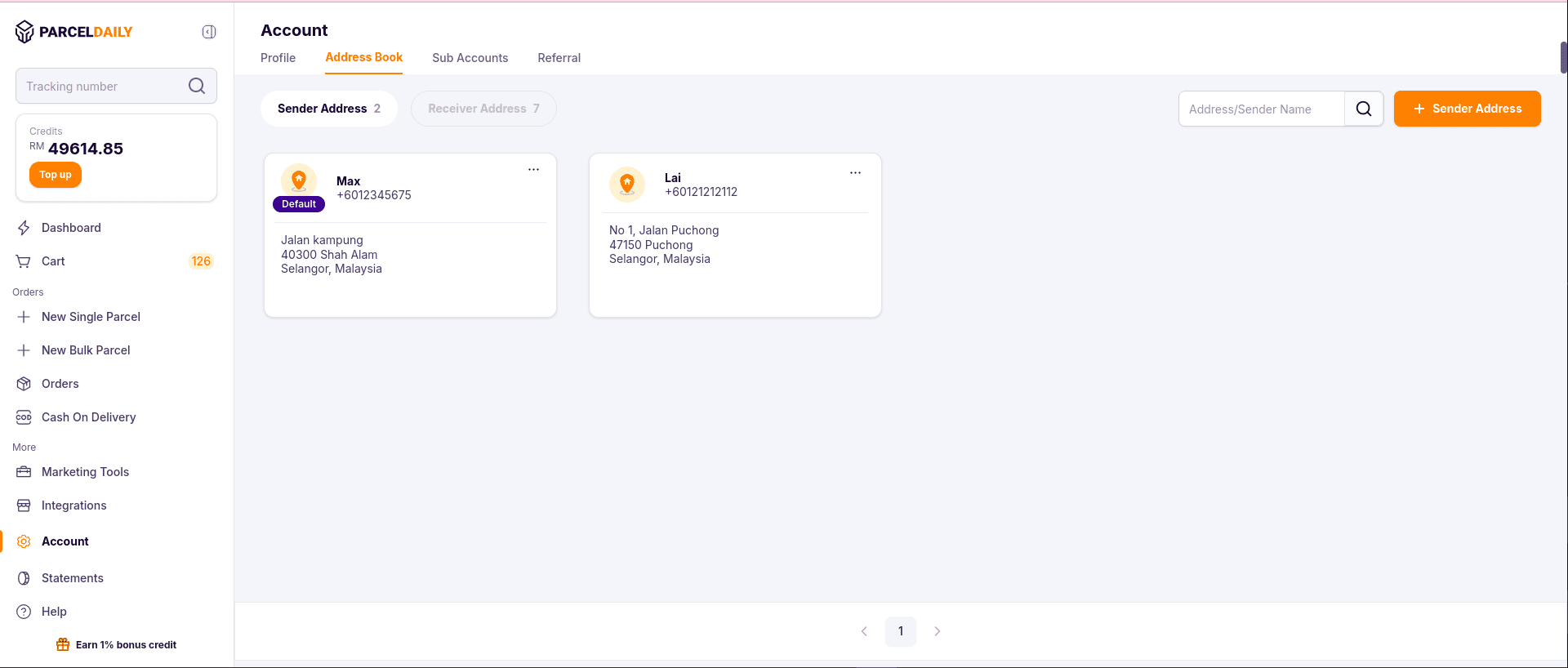This screenshot has height=668, width=1568.
Task: Open Integrations page
Action: point(73,505)
